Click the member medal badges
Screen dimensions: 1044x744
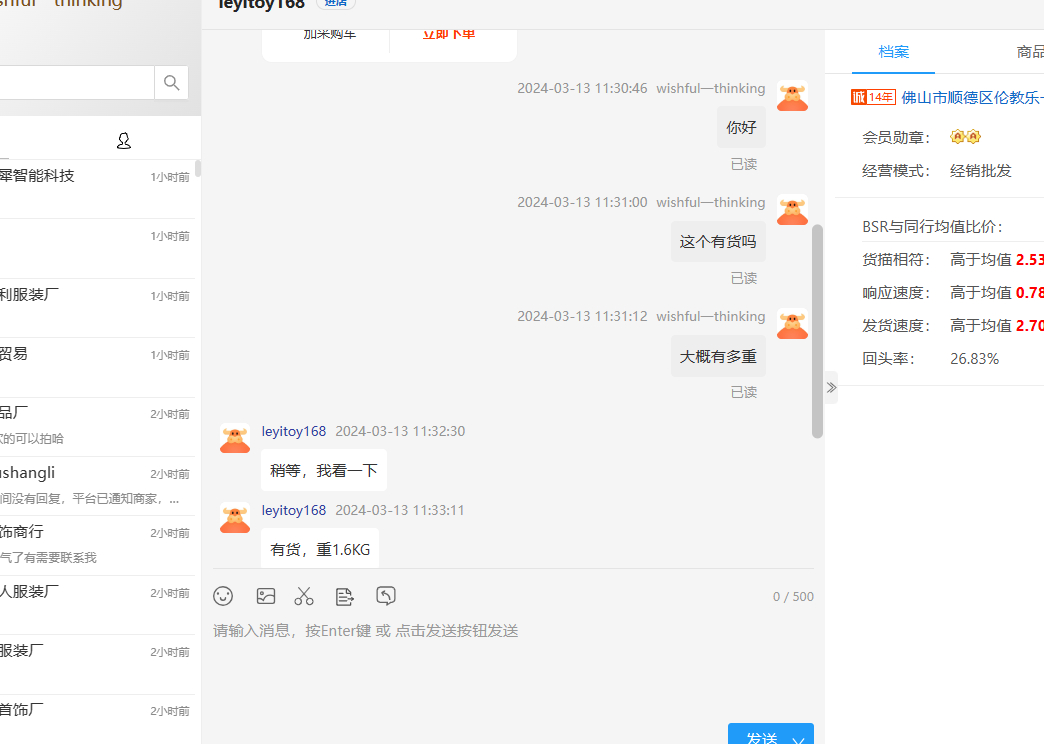[x=965, y=137]
